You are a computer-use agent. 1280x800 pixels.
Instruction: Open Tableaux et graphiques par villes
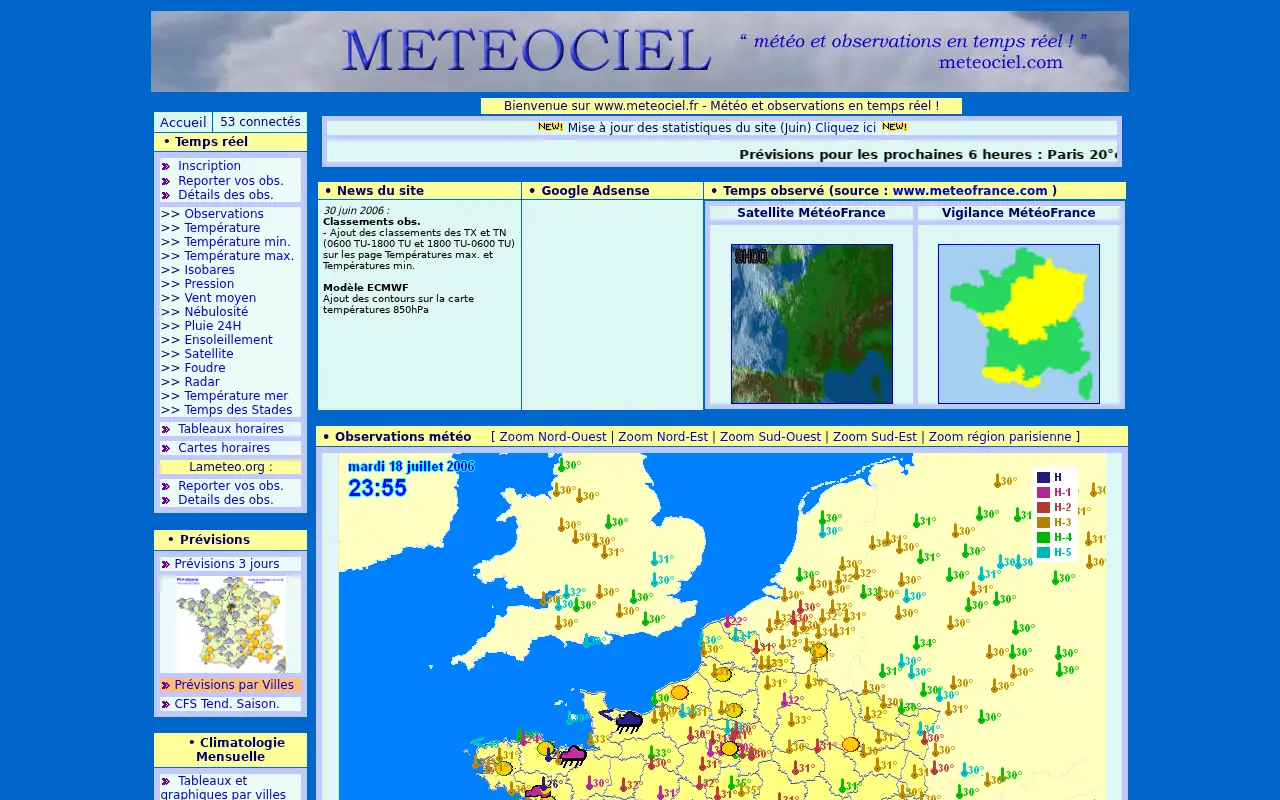[223, 788]
